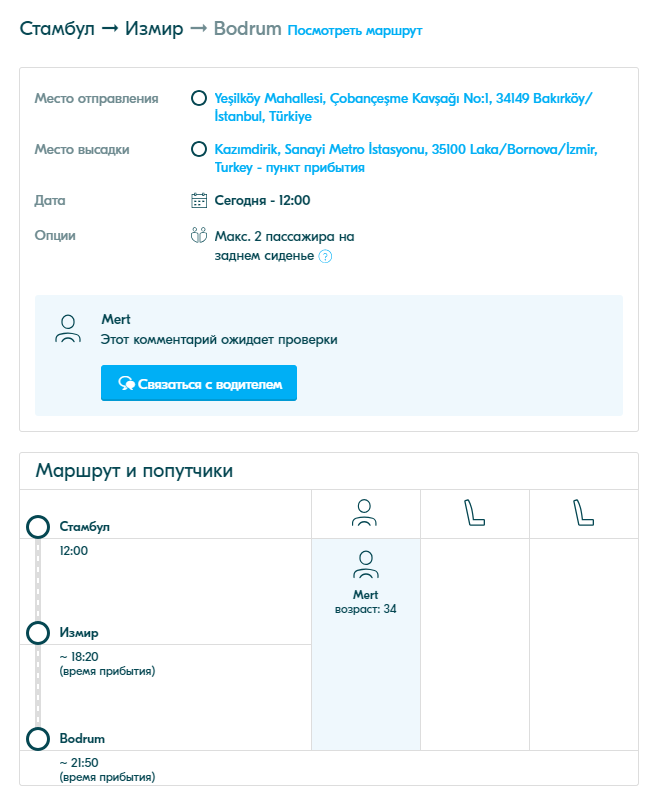Click the '~ 18:20' arrival time
The image size is (648, 790).
point(79,656)
